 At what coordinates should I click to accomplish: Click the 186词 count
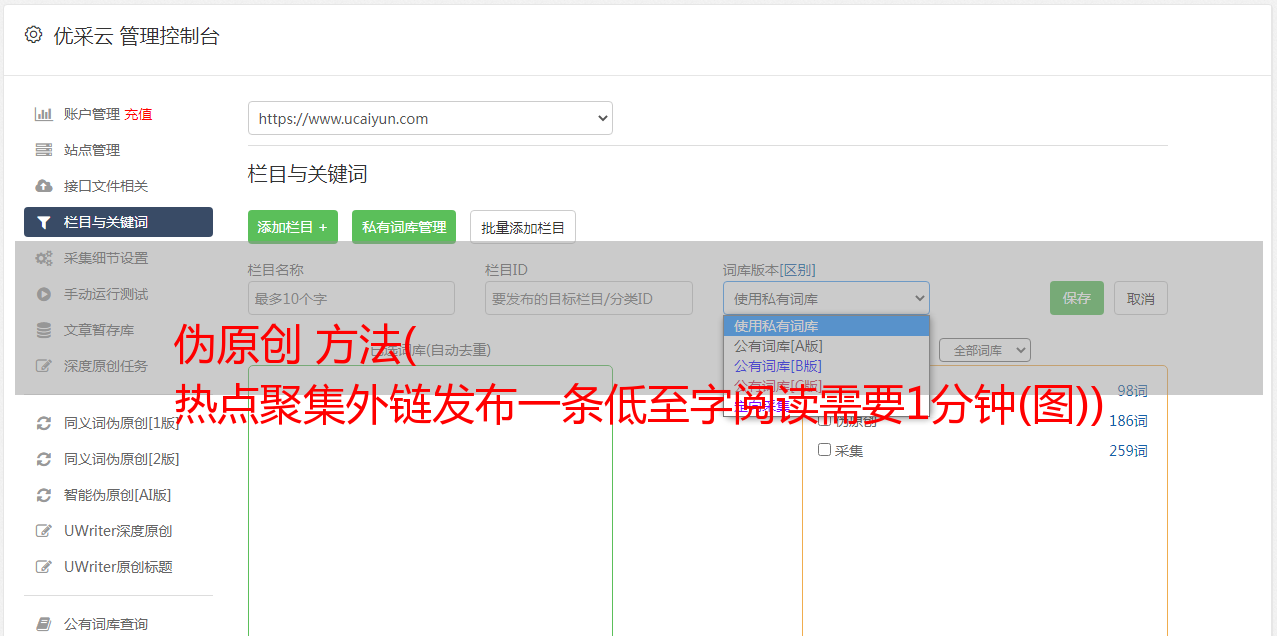[x=1128, y=421]
